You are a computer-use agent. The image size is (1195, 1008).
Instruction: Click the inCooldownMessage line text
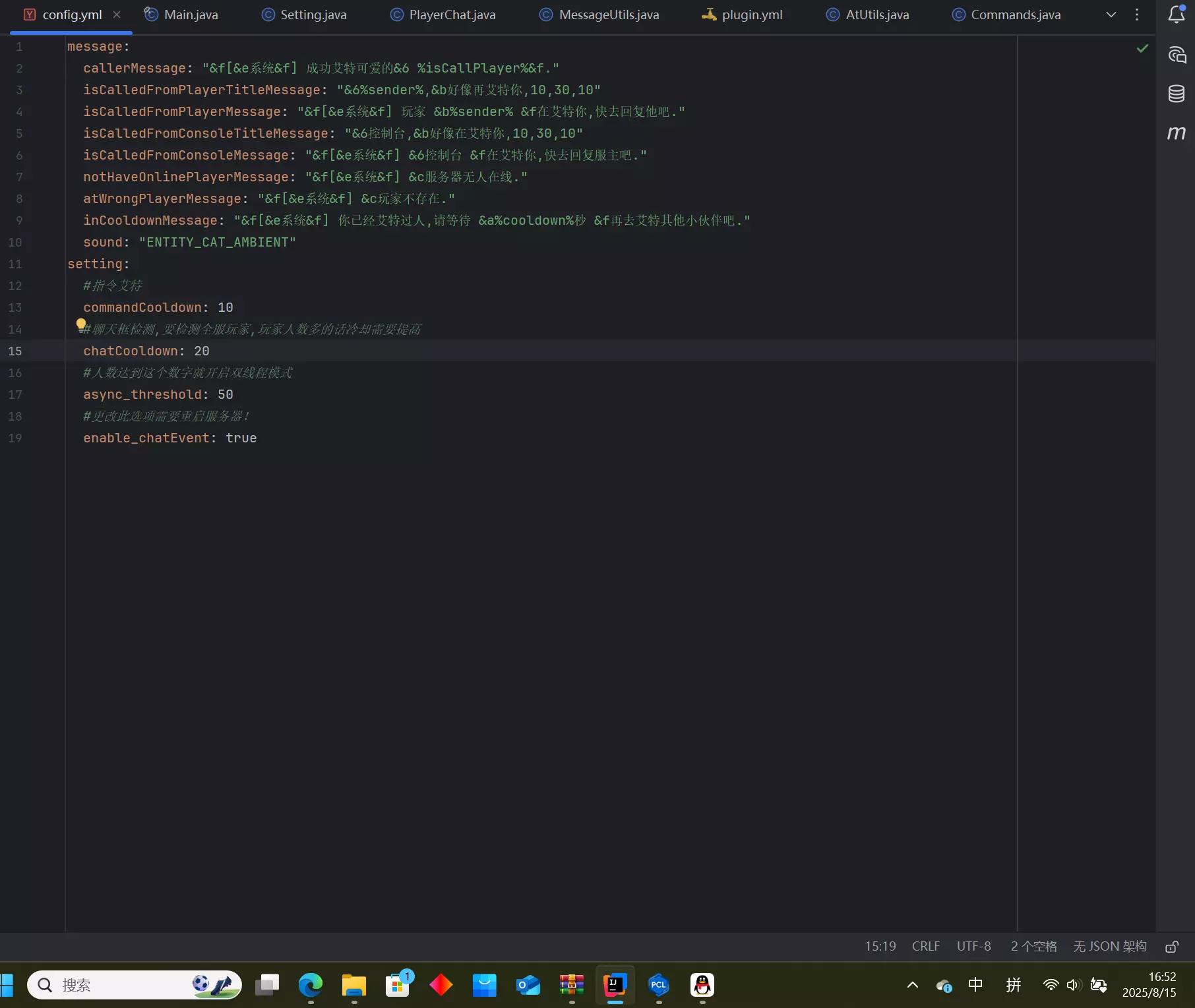417,221
